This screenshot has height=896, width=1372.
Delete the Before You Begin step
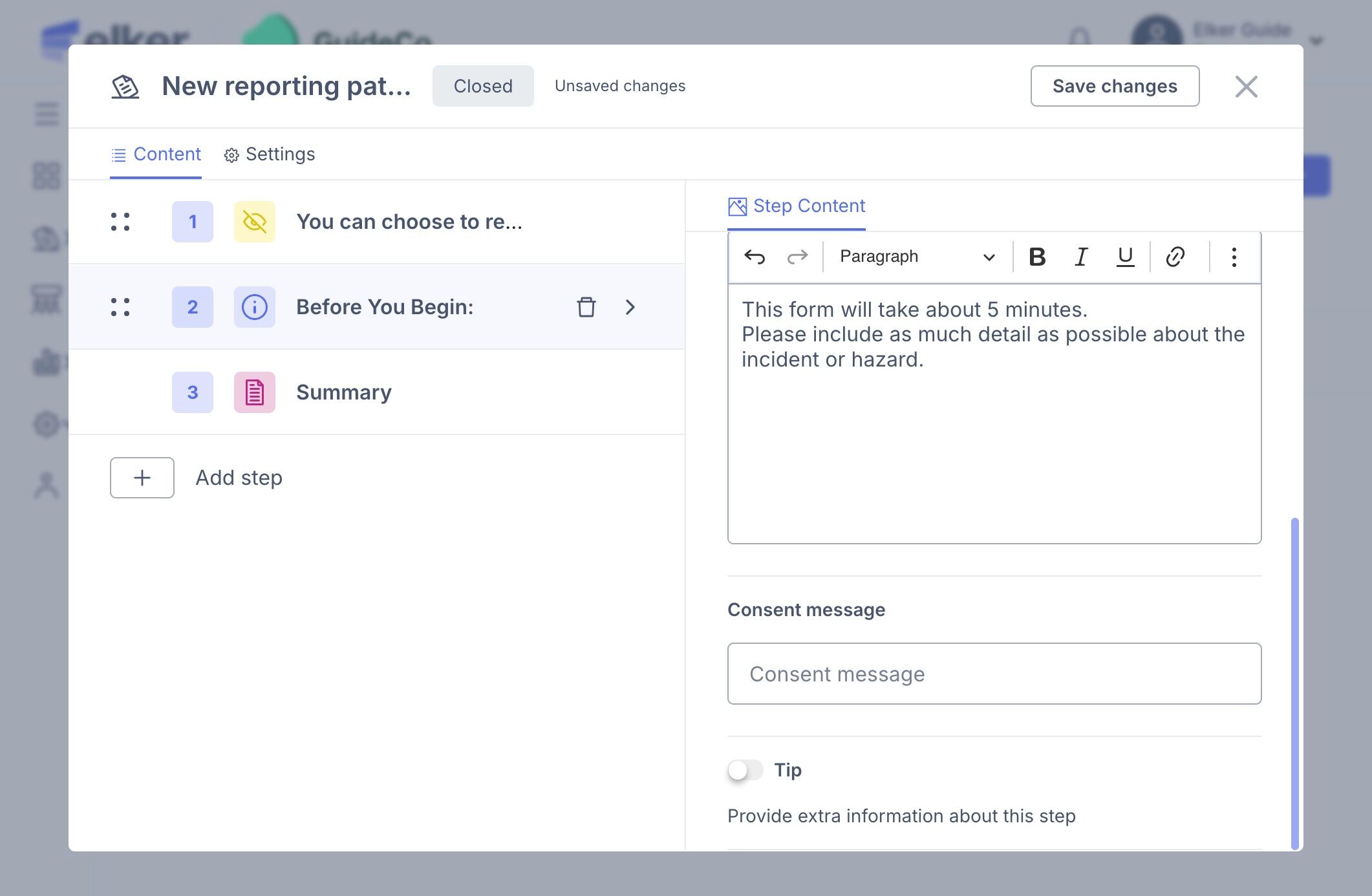pos(586,307)
